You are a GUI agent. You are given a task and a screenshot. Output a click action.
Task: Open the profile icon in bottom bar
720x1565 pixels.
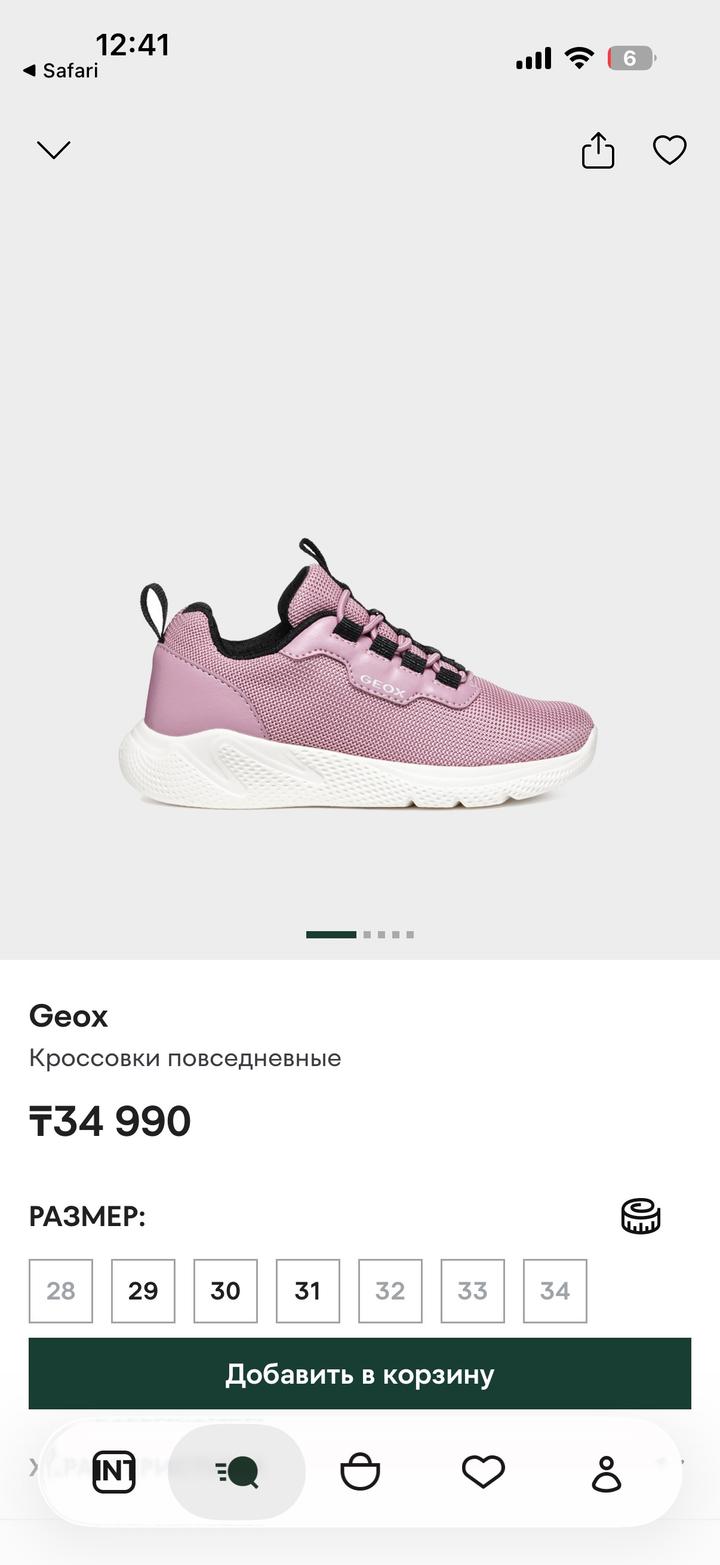pos(607,1473)
